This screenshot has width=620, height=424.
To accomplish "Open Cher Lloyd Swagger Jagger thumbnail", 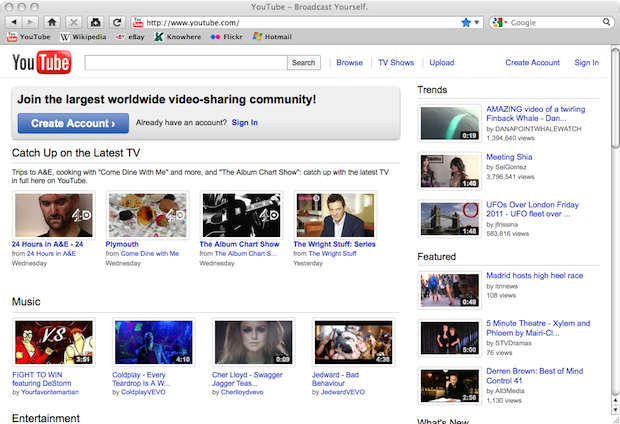I will pyautogui.click(x=253, y=342).
